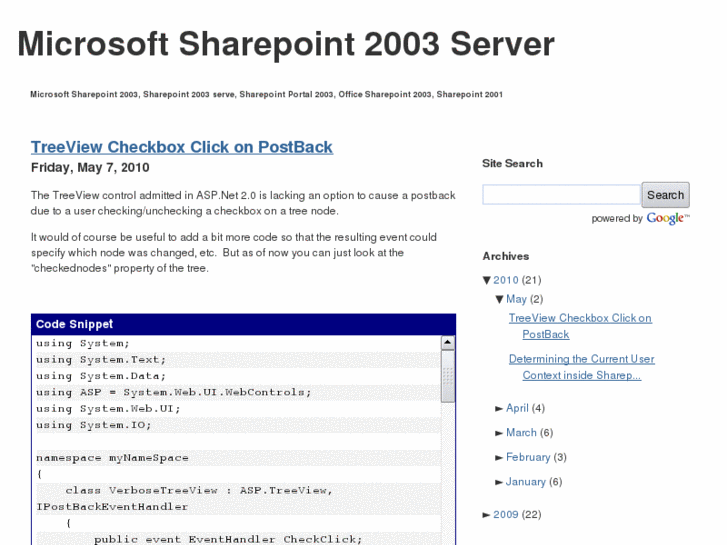Click the Microsoft Sharepoint 2003 Server blog title
Image resolution: width=727 pixels, height=545 pixels.
click(286, 44)
